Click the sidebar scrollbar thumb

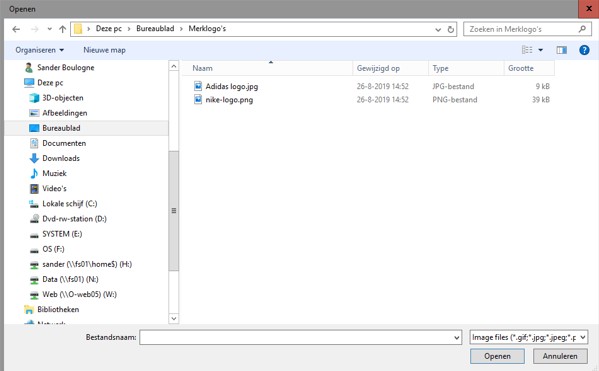point(173,211)
